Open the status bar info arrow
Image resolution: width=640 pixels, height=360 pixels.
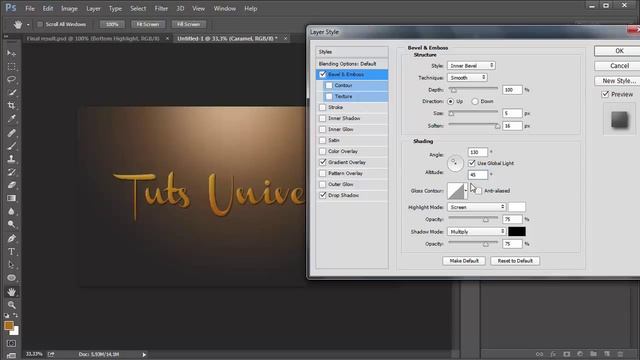[144, 355]
